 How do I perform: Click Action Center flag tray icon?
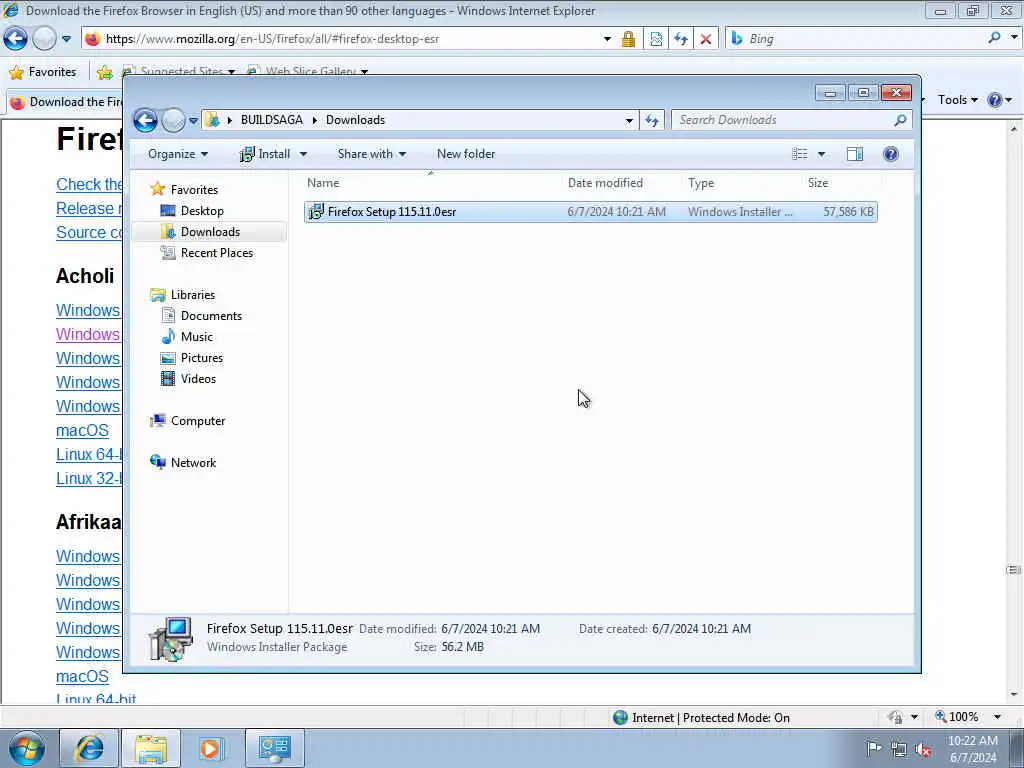(874, 748)
